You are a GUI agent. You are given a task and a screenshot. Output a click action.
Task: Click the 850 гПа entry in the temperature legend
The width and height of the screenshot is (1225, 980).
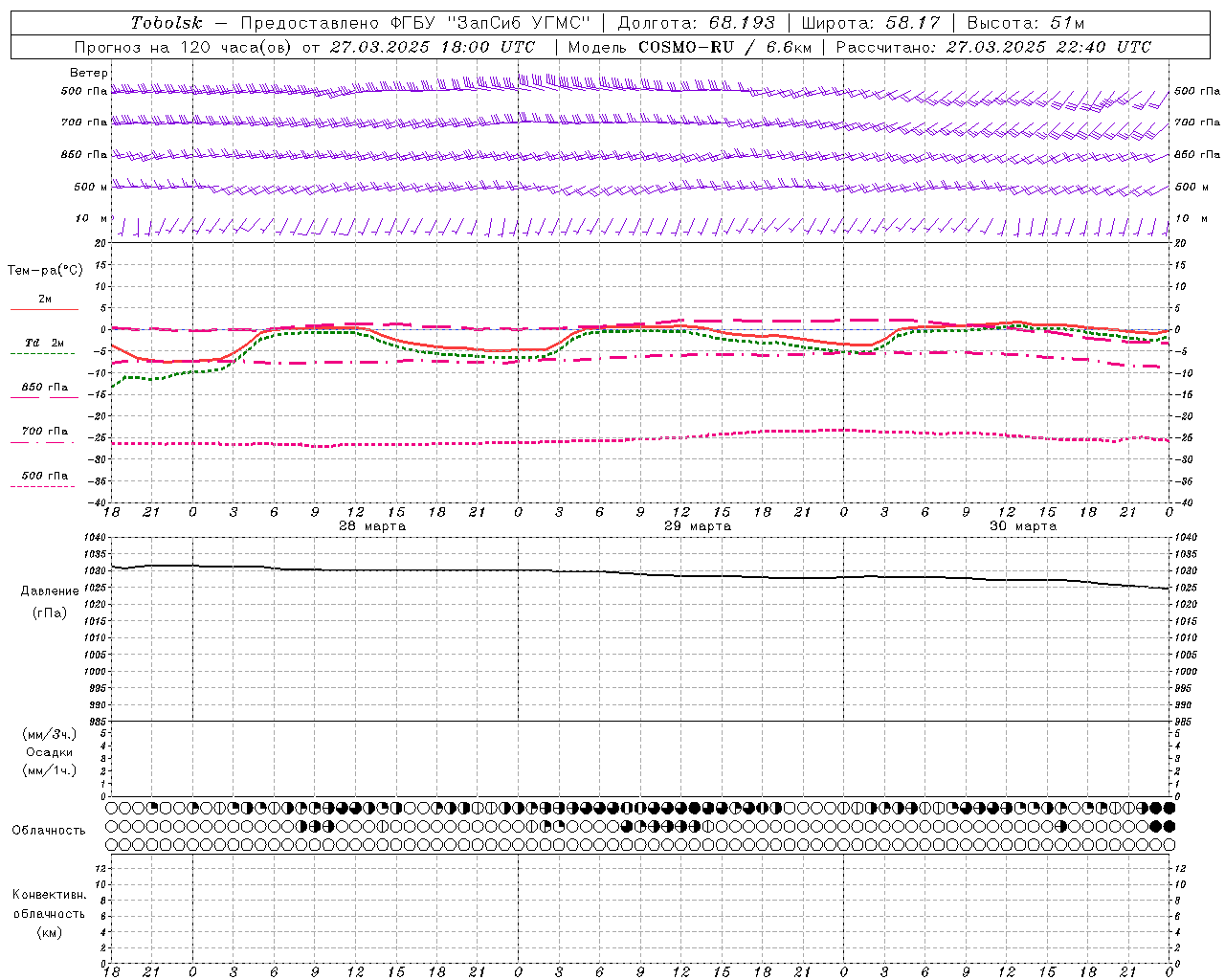[x=45, y=388]
